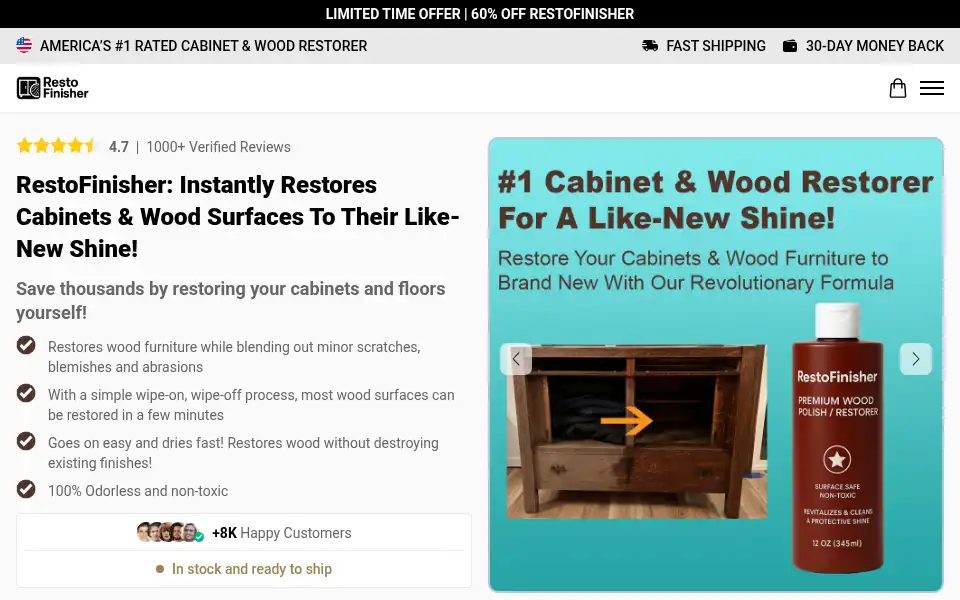Click 'With a simple wipe-on, wipe-off process' text
Image resolution: width=960 pixels, height=600 pixels.
pyautogui.click(x=251, y=405)
